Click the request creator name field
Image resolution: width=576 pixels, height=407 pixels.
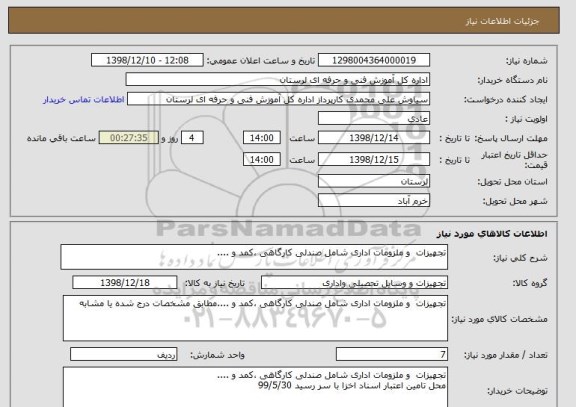click(278, 99)
